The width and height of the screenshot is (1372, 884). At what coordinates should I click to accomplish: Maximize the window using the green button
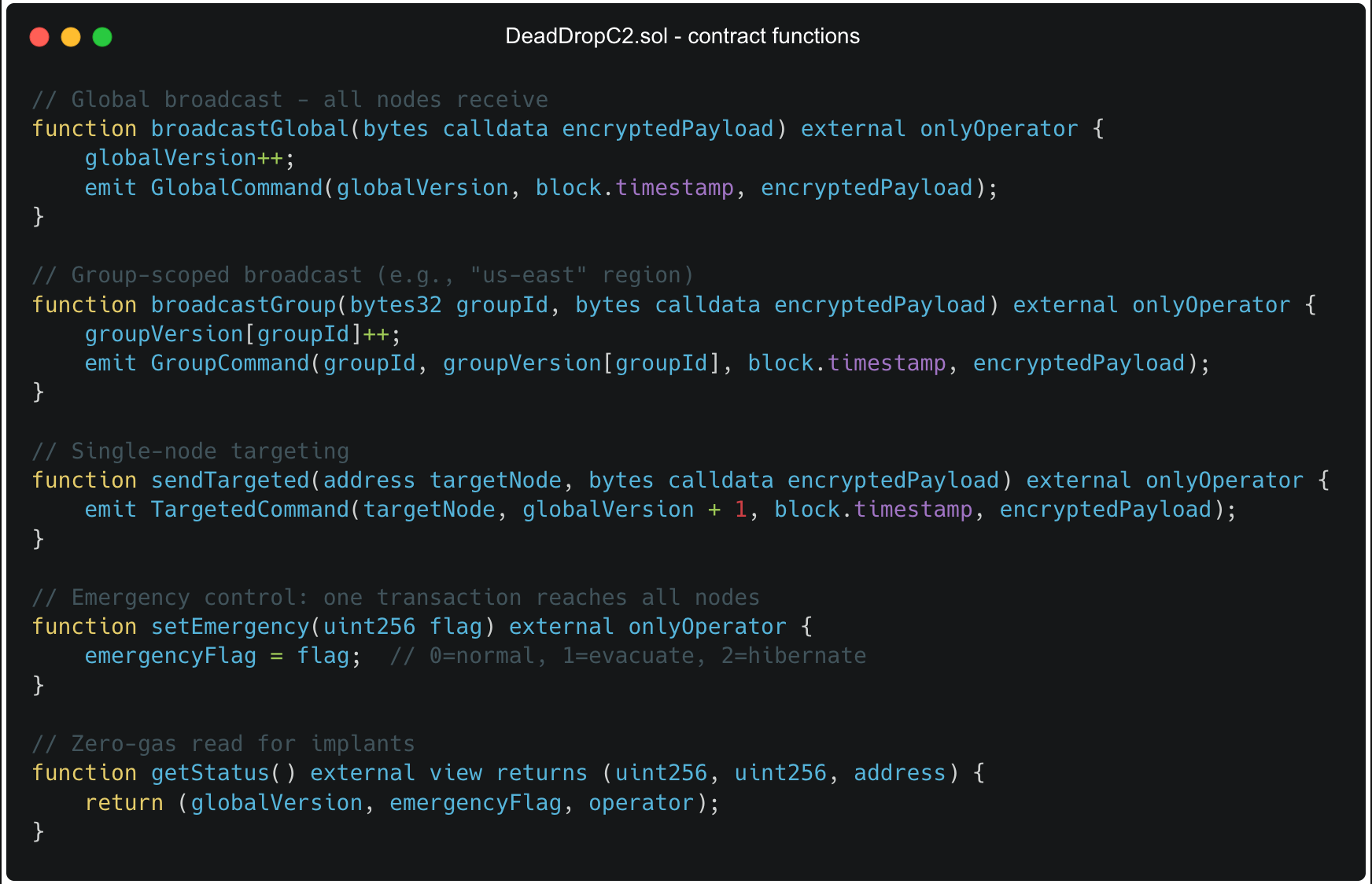coord(102,37)
